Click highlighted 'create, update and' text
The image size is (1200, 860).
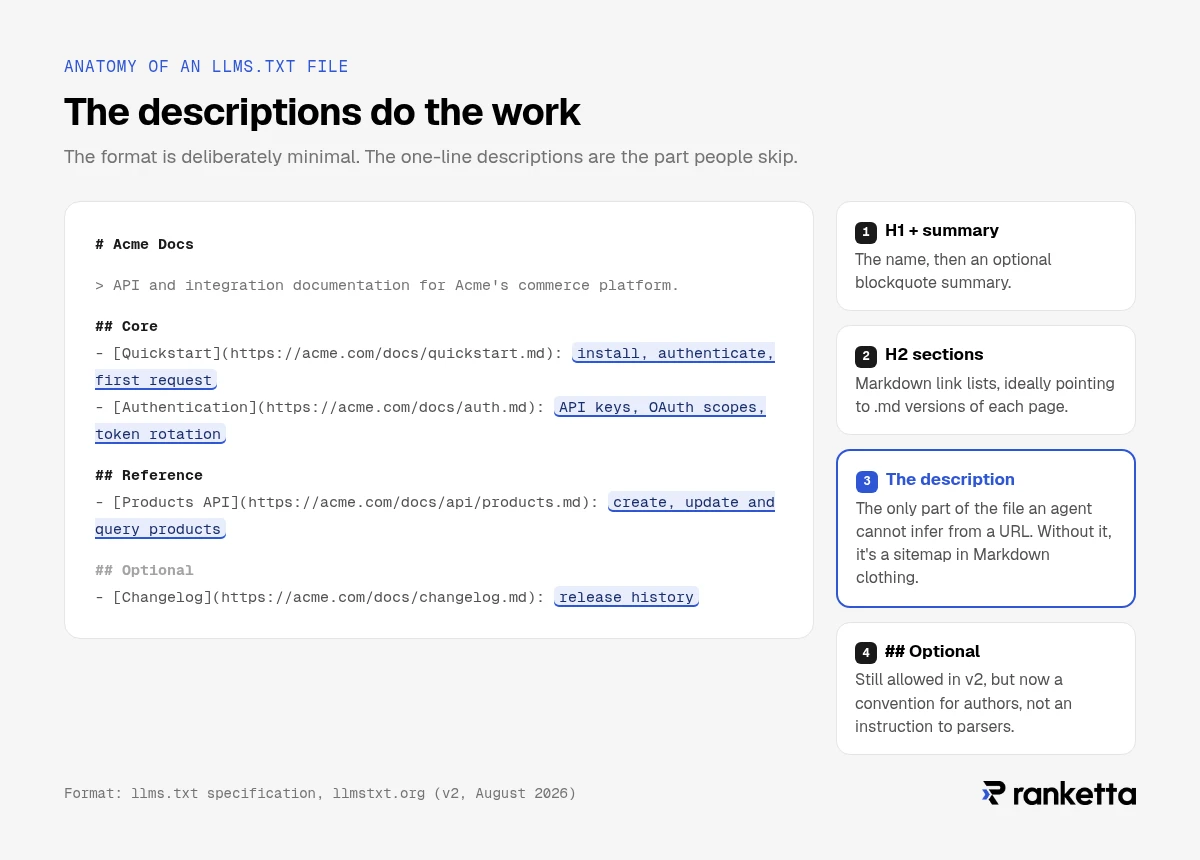[x=692, y=502]
